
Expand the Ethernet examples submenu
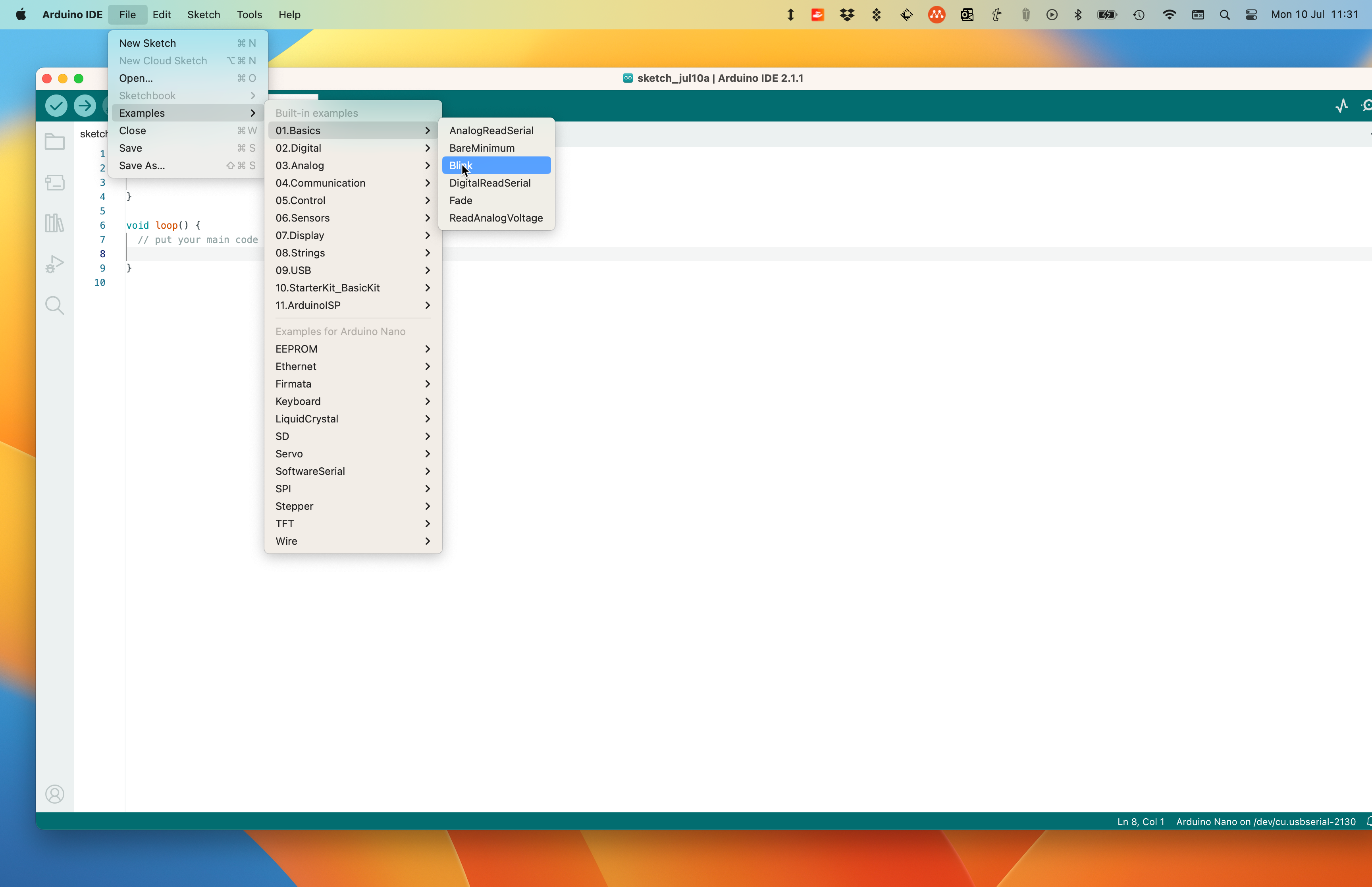click(353, 366)
